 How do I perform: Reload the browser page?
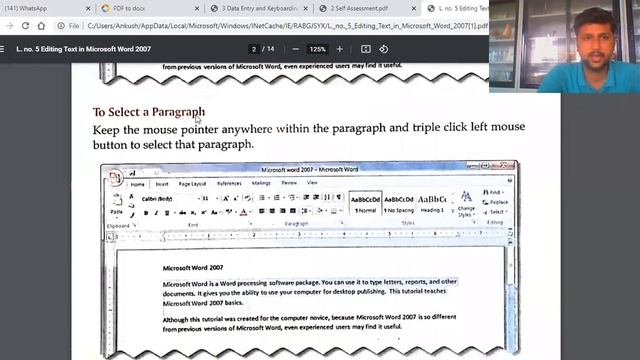tap(25, 26)
